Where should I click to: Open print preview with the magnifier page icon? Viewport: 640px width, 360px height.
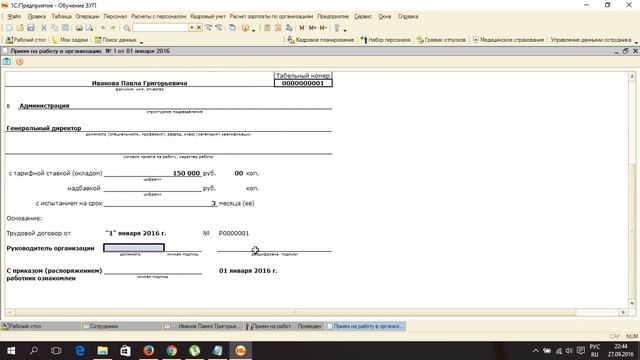89,28
